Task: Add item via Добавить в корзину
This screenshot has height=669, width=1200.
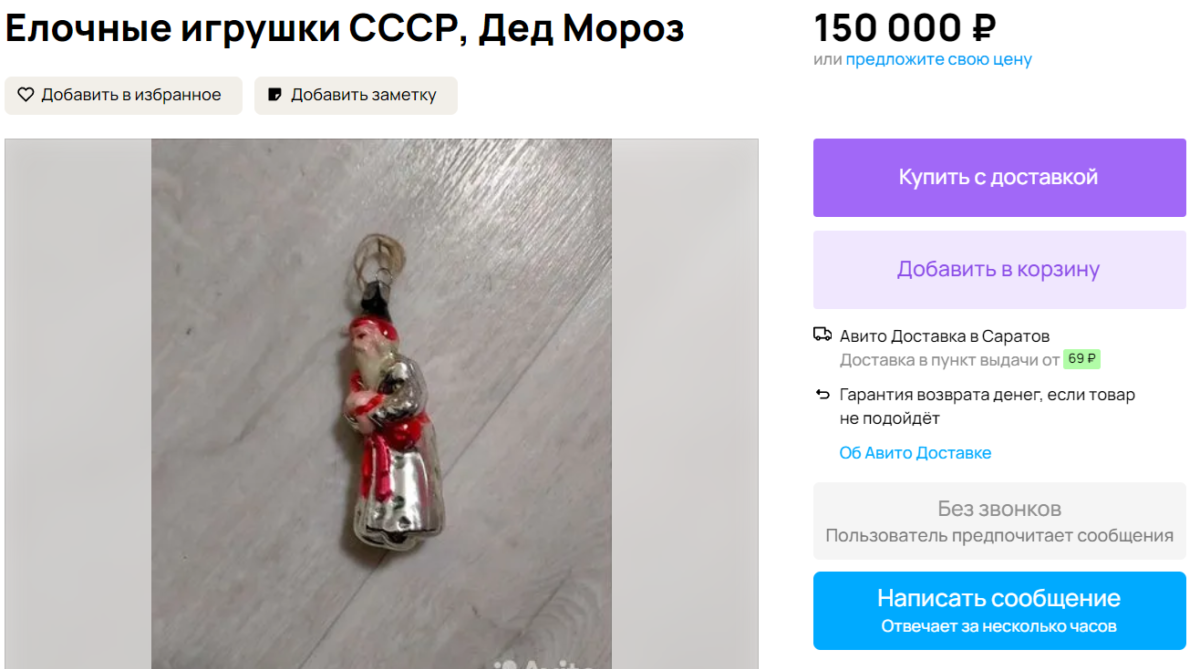Action: pos(999,270)
